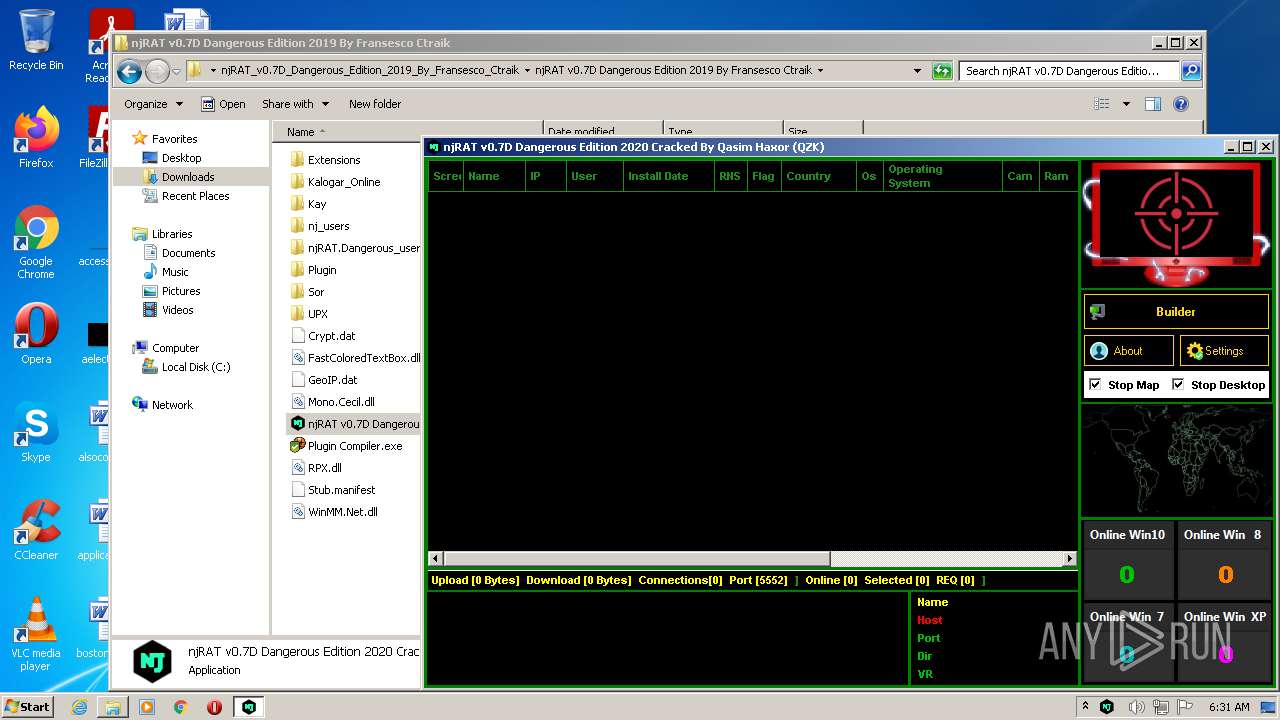Select the world map panel in njRAT
This screenshot has height=720, width=1280.
click(1176, 460)
